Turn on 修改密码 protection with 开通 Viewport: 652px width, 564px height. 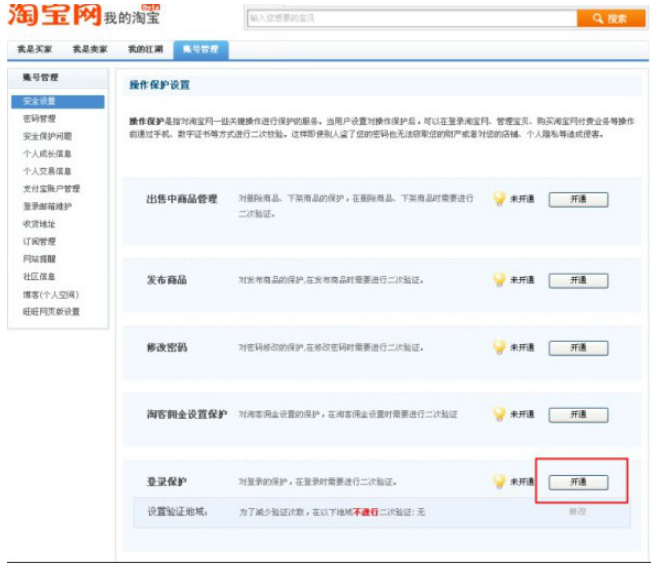click(578, 347)
